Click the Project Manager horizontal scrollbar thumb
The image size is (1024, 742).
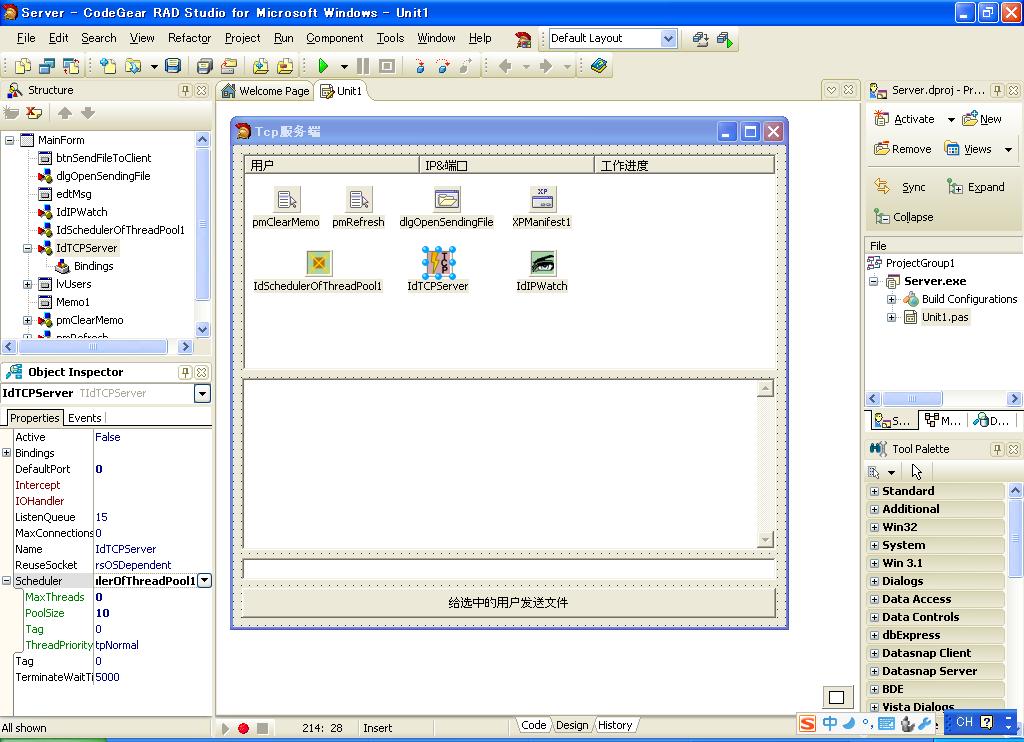pos(912,398)
